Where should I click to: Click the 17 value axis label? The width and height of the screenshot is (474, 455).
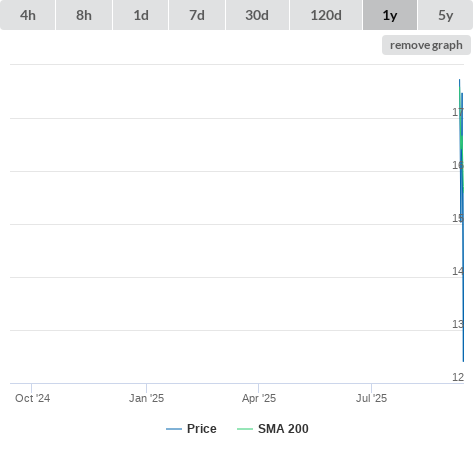click(458, 112)
